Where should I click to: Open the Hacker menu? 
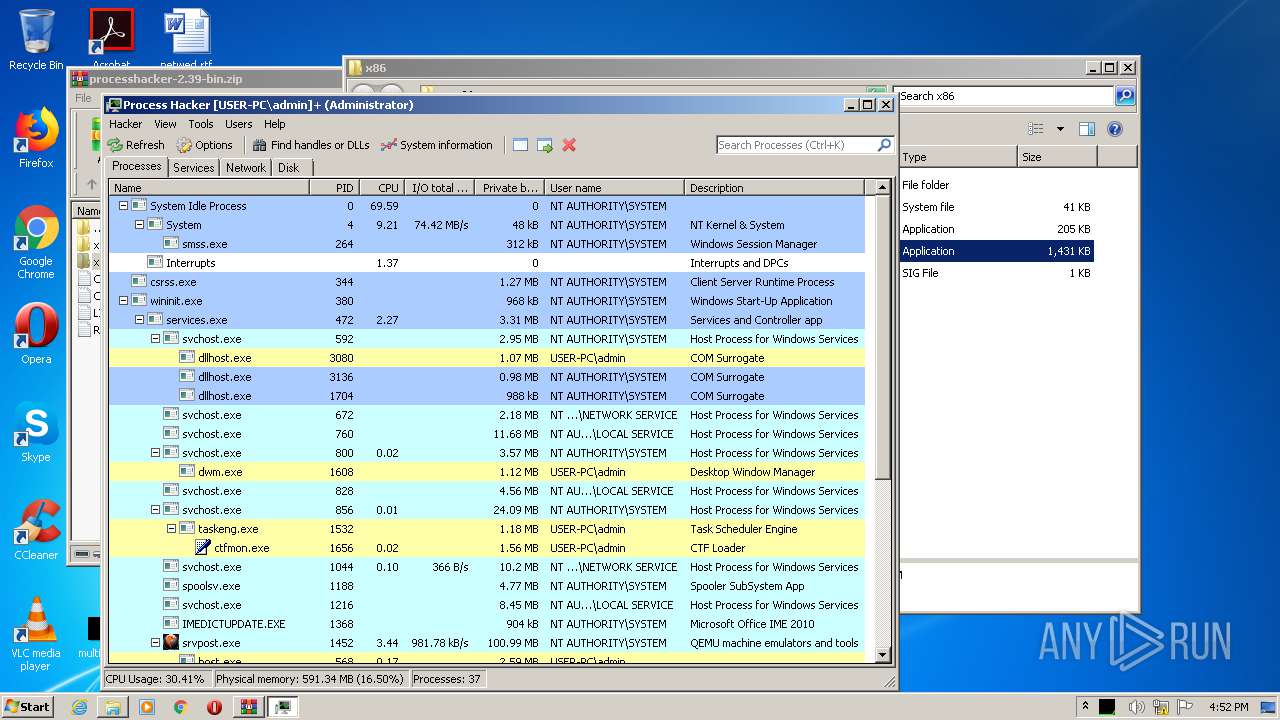click(125, 124)
